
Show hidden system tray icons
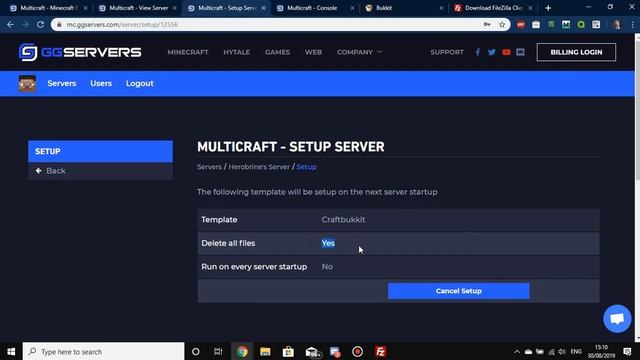517,351
